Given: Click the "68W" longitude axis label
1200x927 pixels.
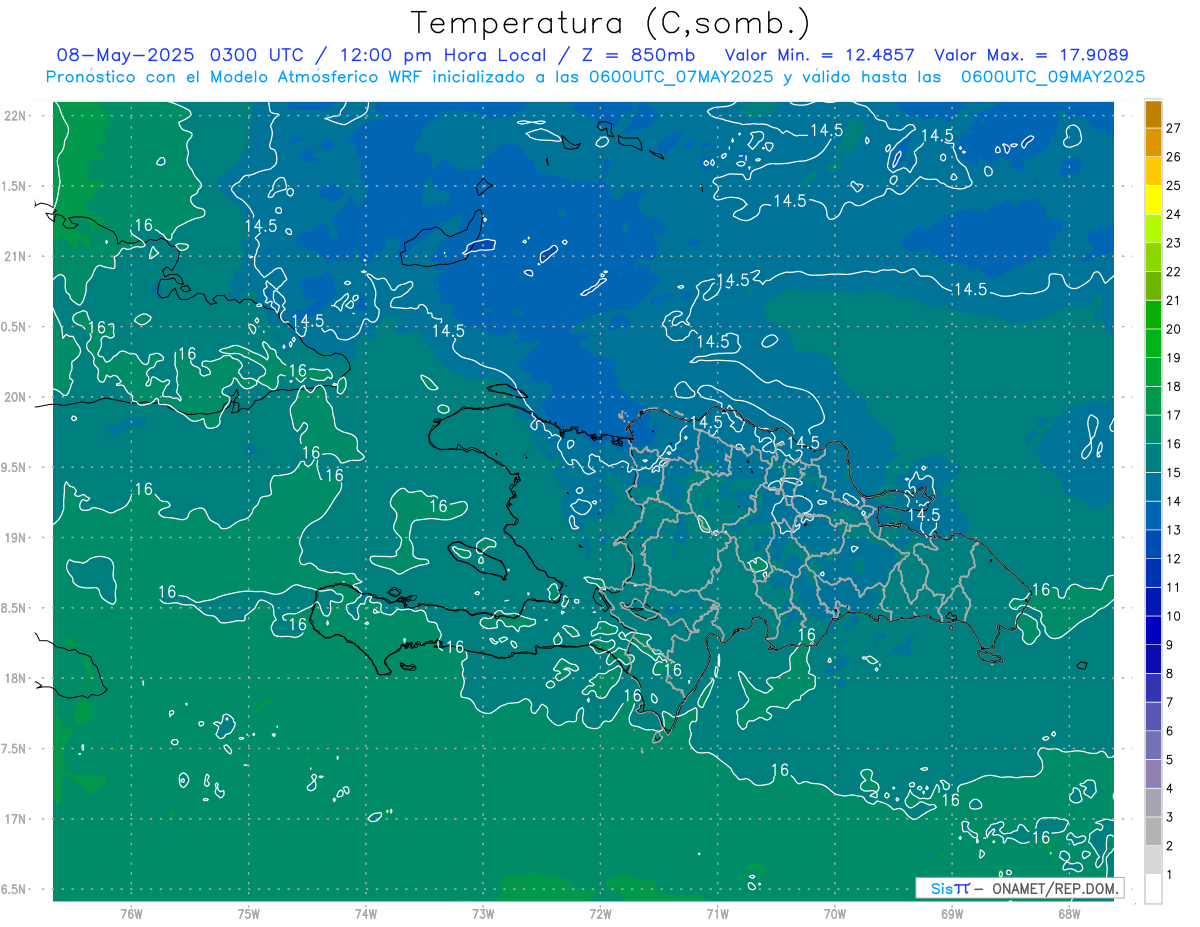Looking at the screenshot, I should (x=1069, y=913).
